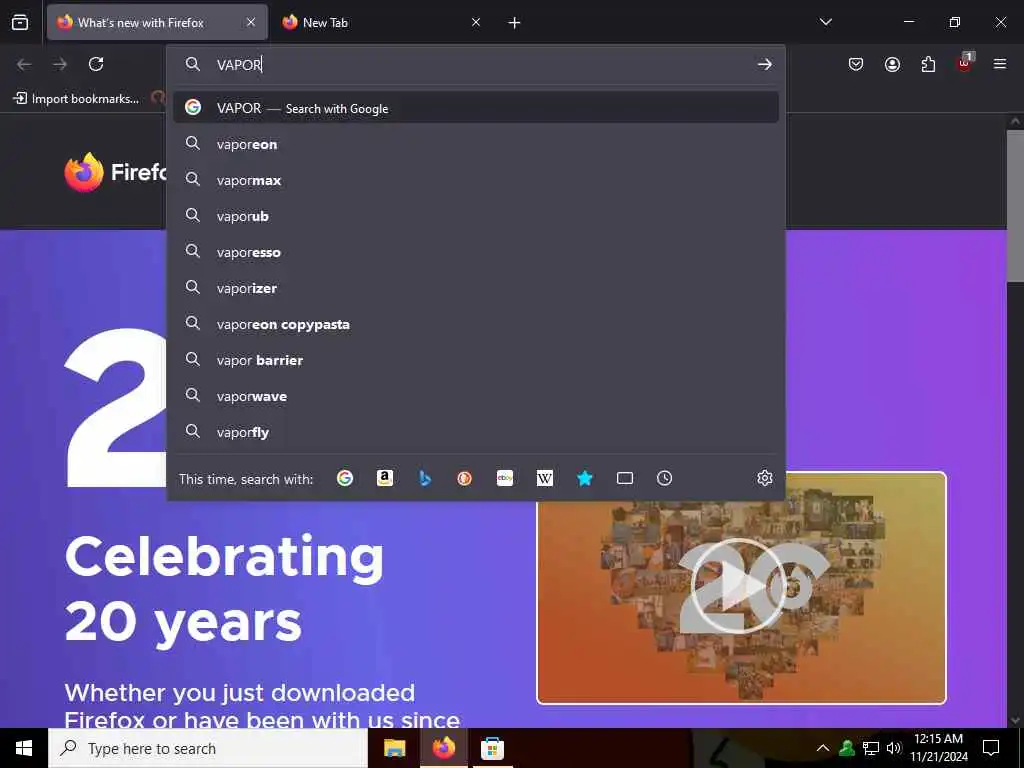The image size is (1024, 768).
Task: Search in Bookmarks star icon
Action: 584,478
